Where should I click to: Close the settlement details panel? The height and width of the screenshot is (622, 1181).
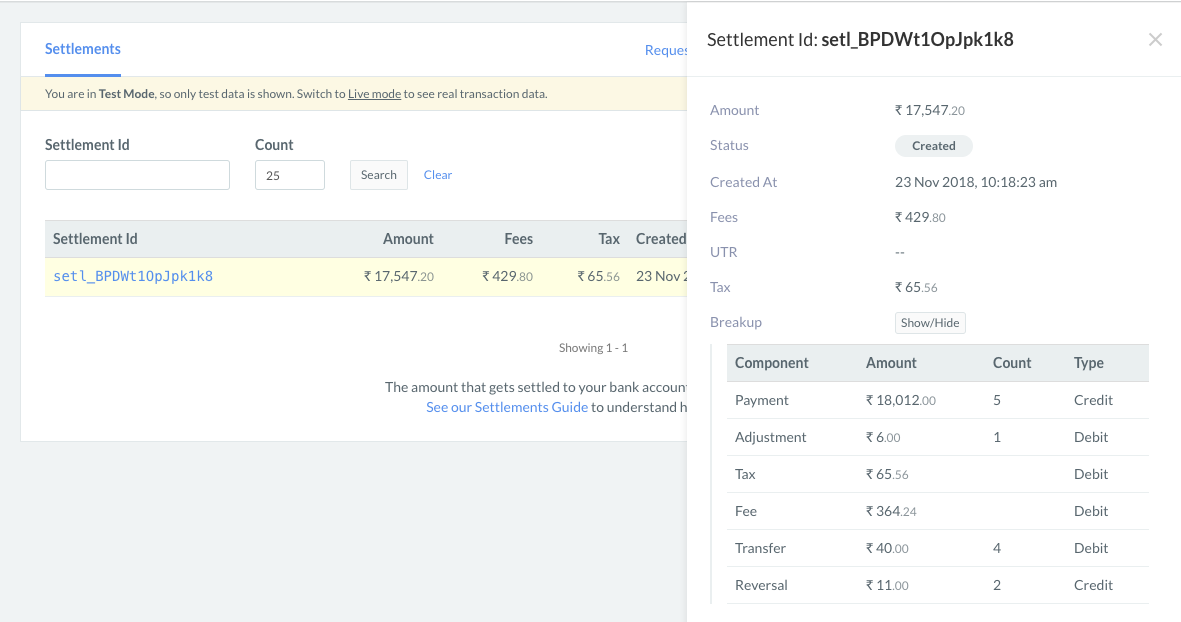tap(1155, 40)
